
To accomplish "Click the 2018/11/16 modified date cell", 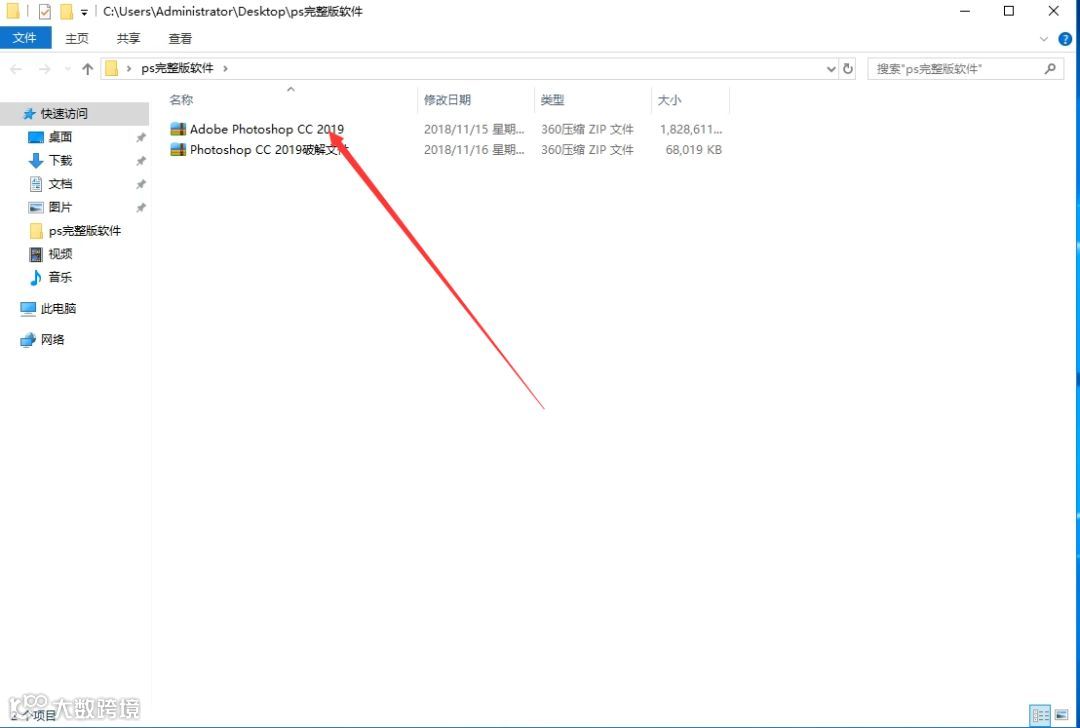I will pyautogui.click(x=474, y=149).
